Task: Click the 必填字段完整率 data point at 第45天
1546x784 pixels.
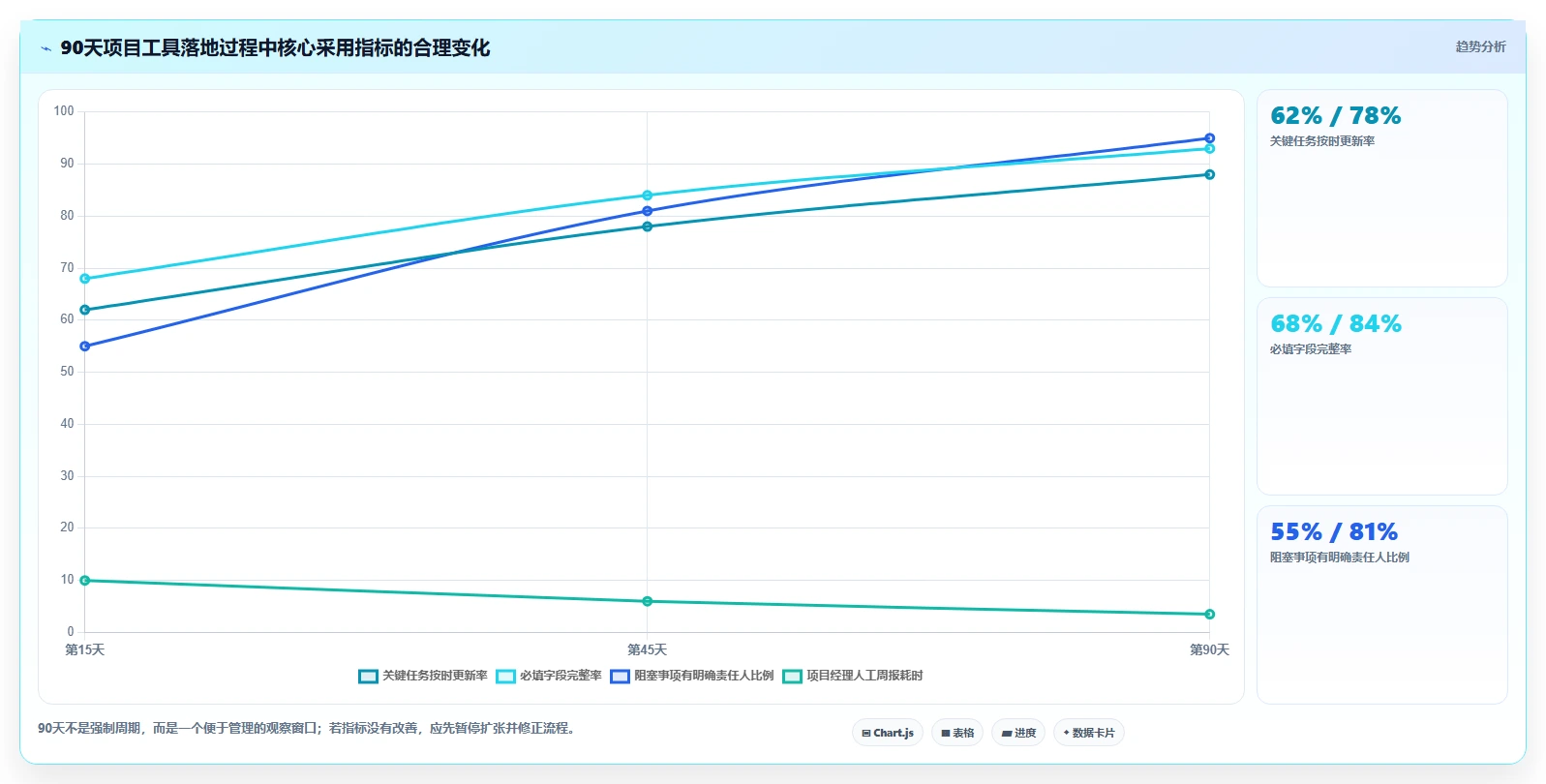Action: point(648,196)
